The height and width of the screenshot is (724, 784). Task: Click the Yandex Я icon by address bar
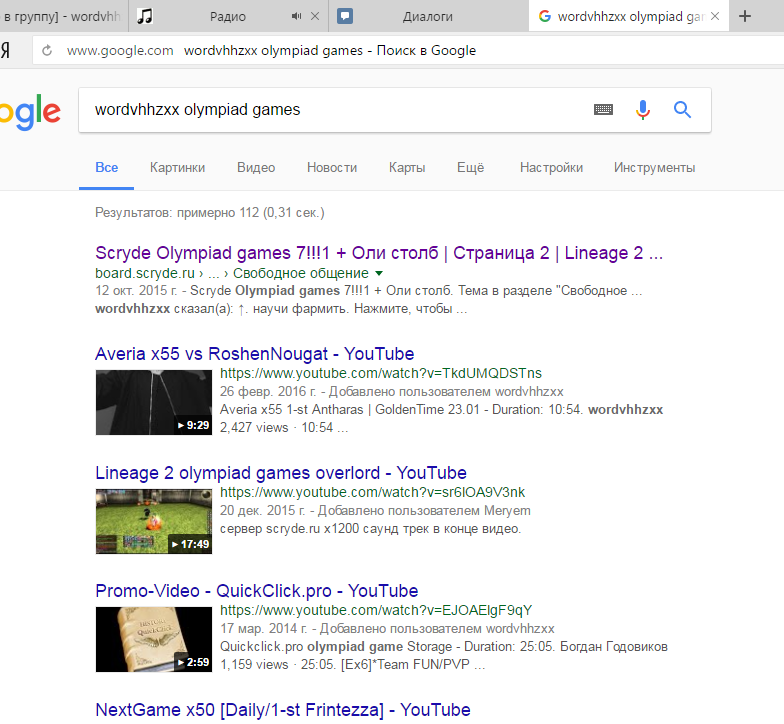tap(6, 51)
